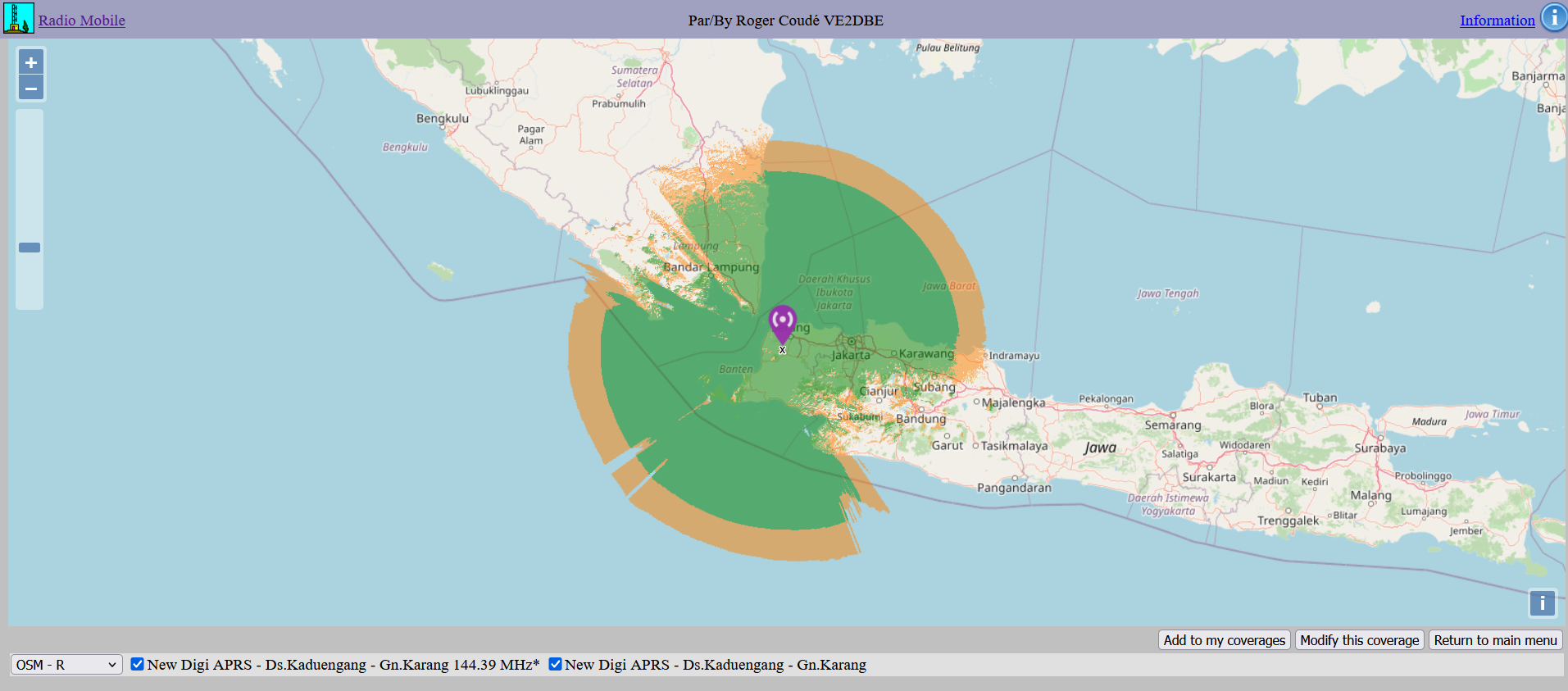Click the Surabaya city label on map
This screenshot has height=691, width=1568.
1379,448
